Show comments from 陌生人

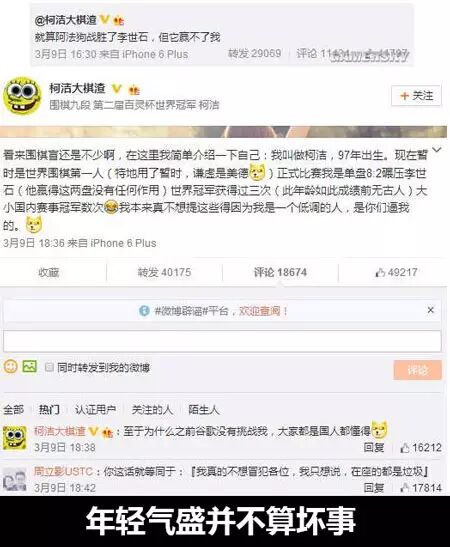[x=204, y=409]
